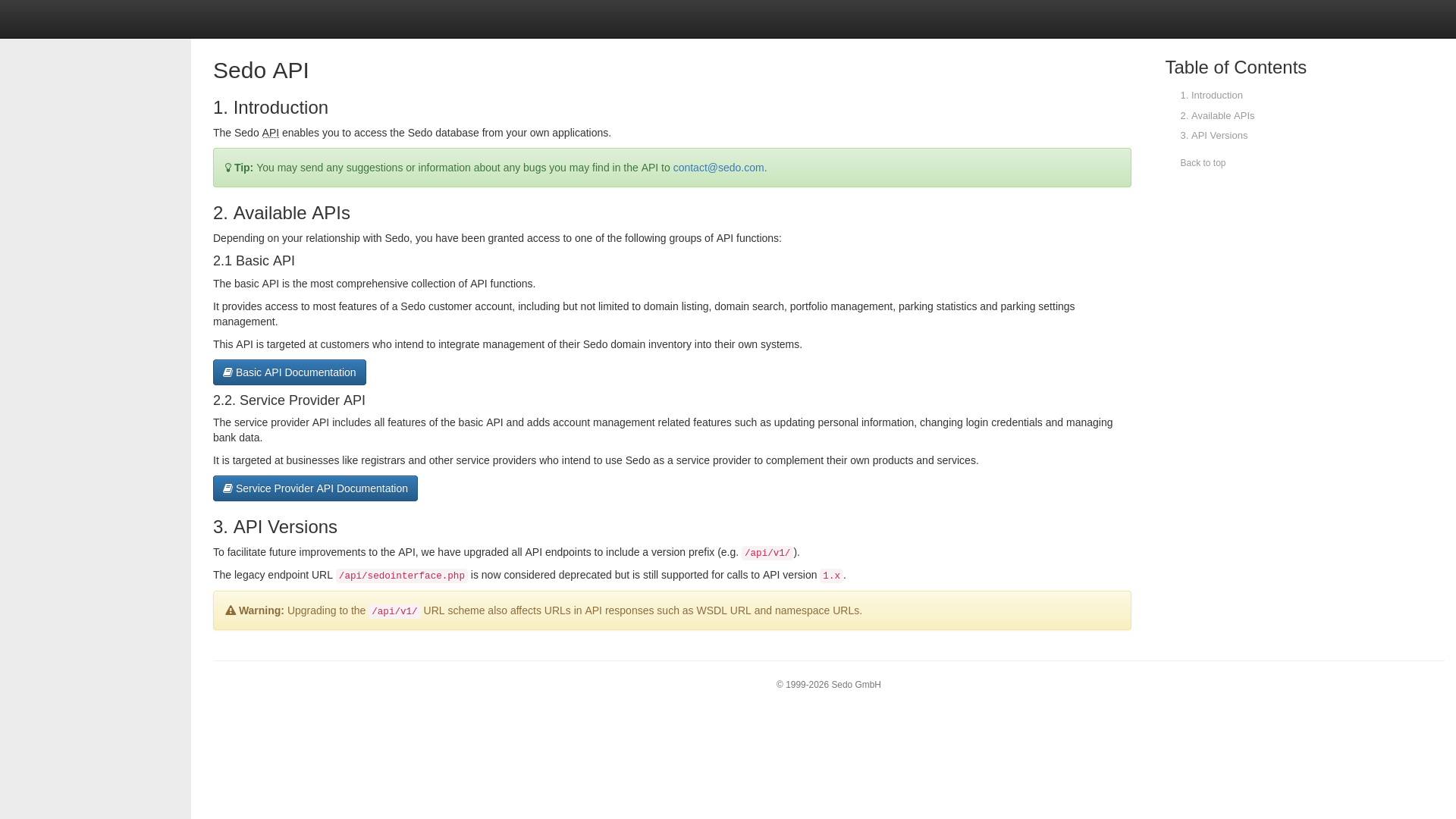Click the 2. Available APIs section heading
1456x819 pixels.
pyautogui.click(x=281, y=213)
